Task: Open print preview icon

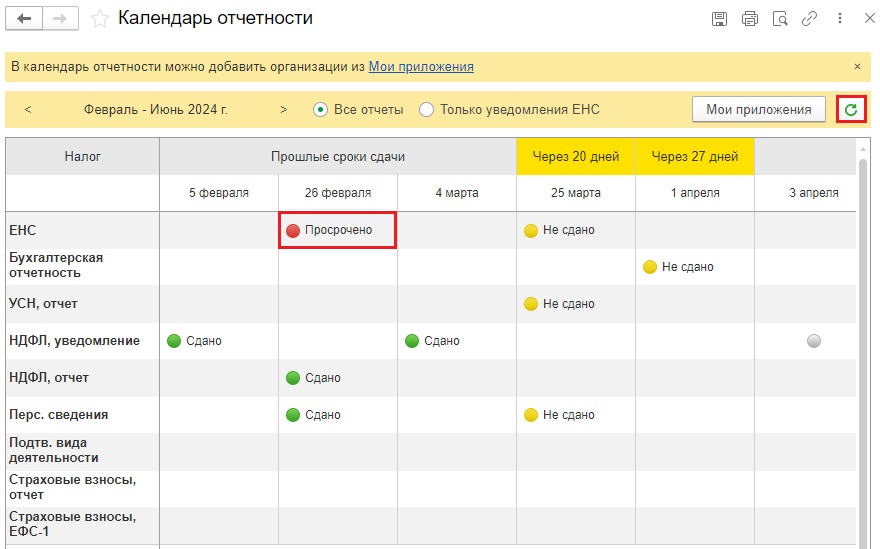Action: pos(780,19)
